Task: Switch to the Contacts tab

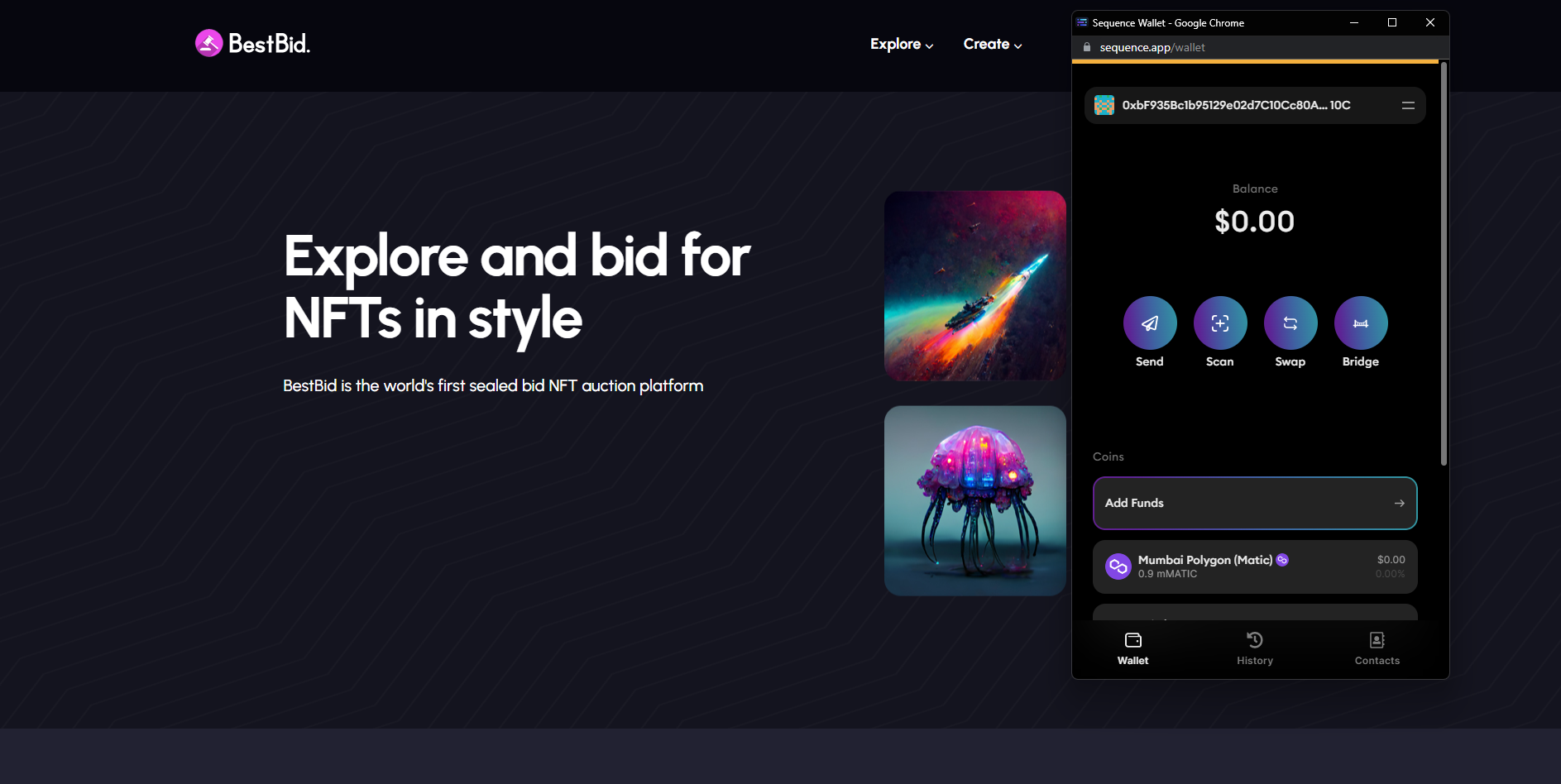Action: (x=1377, y=648)
